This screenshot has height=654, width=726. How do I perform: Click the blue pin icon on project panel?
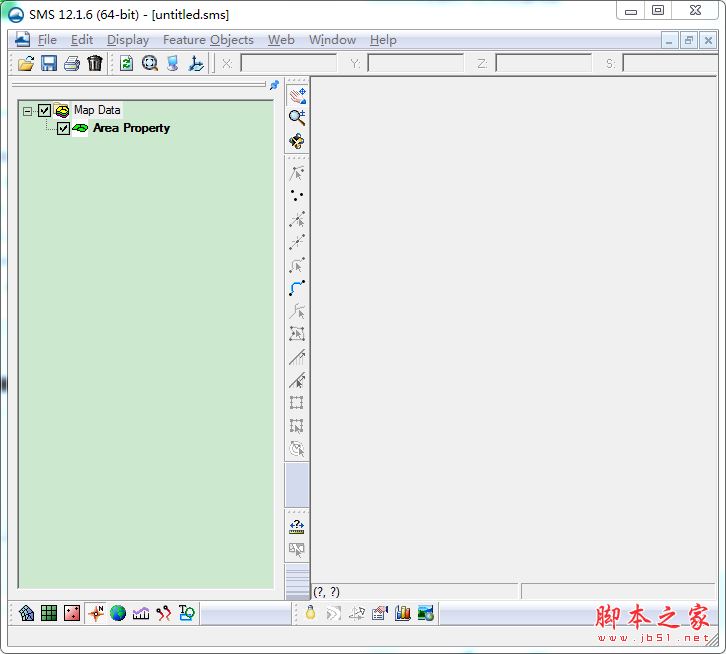tap(274, 85)
